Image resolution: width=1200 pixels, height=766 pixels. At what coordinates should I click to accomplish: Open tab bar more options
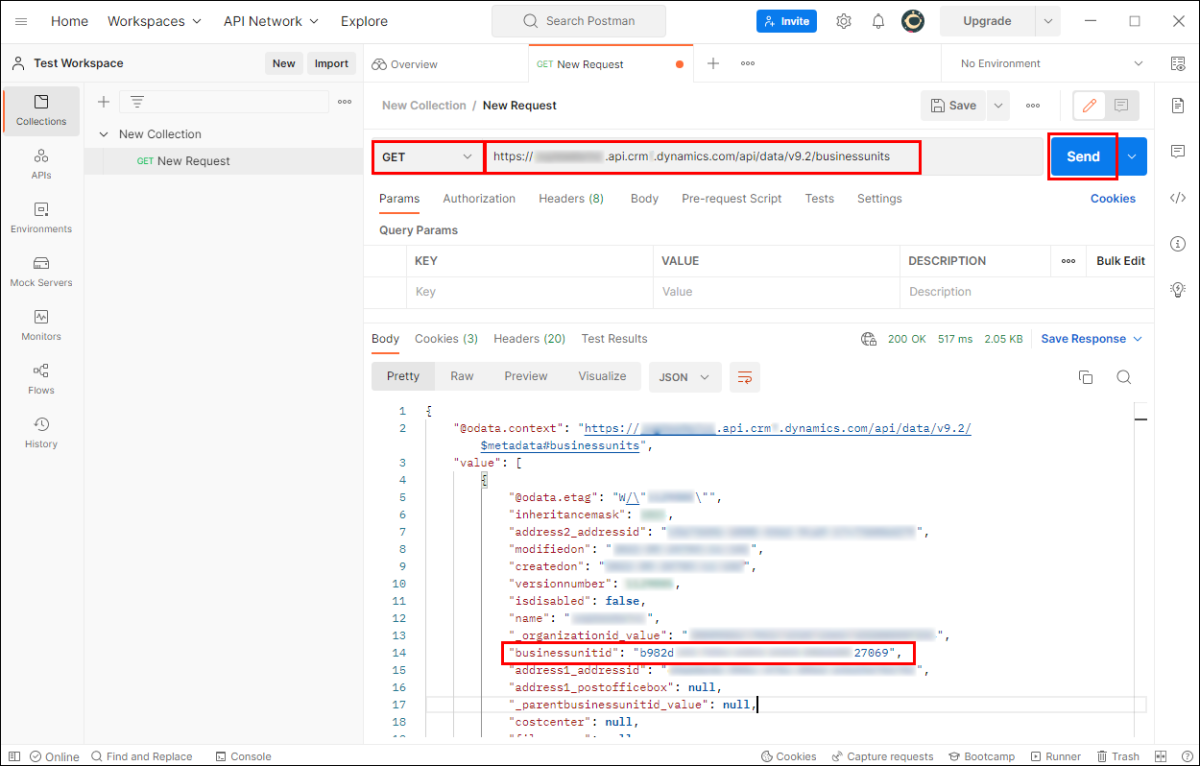click(x=747, y=63)
